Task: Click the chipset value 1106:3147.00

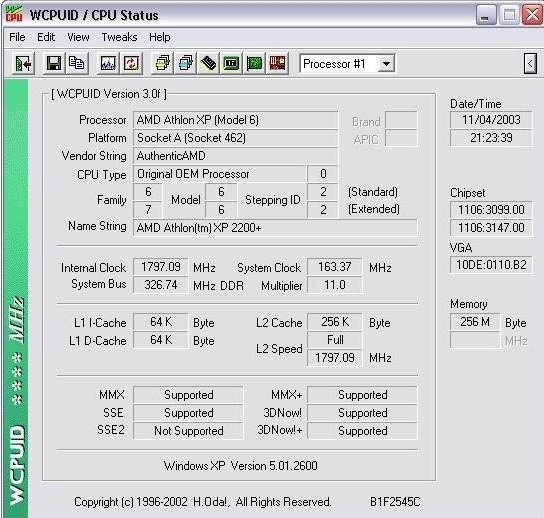Action: [491, 228]
